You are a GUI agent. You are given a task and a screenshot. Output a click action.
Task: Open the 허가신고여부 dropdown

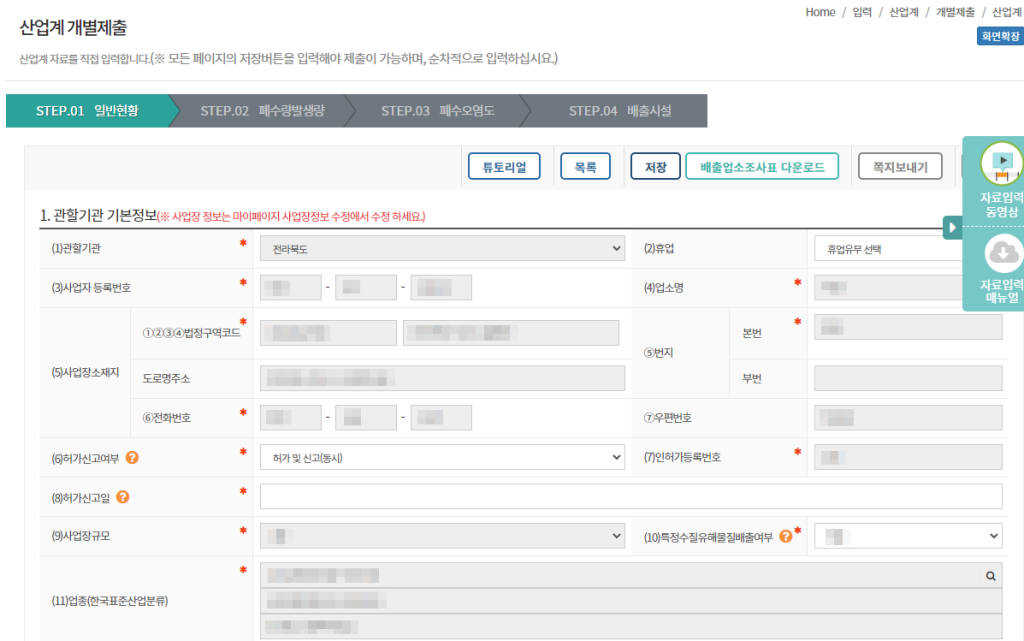442,458
